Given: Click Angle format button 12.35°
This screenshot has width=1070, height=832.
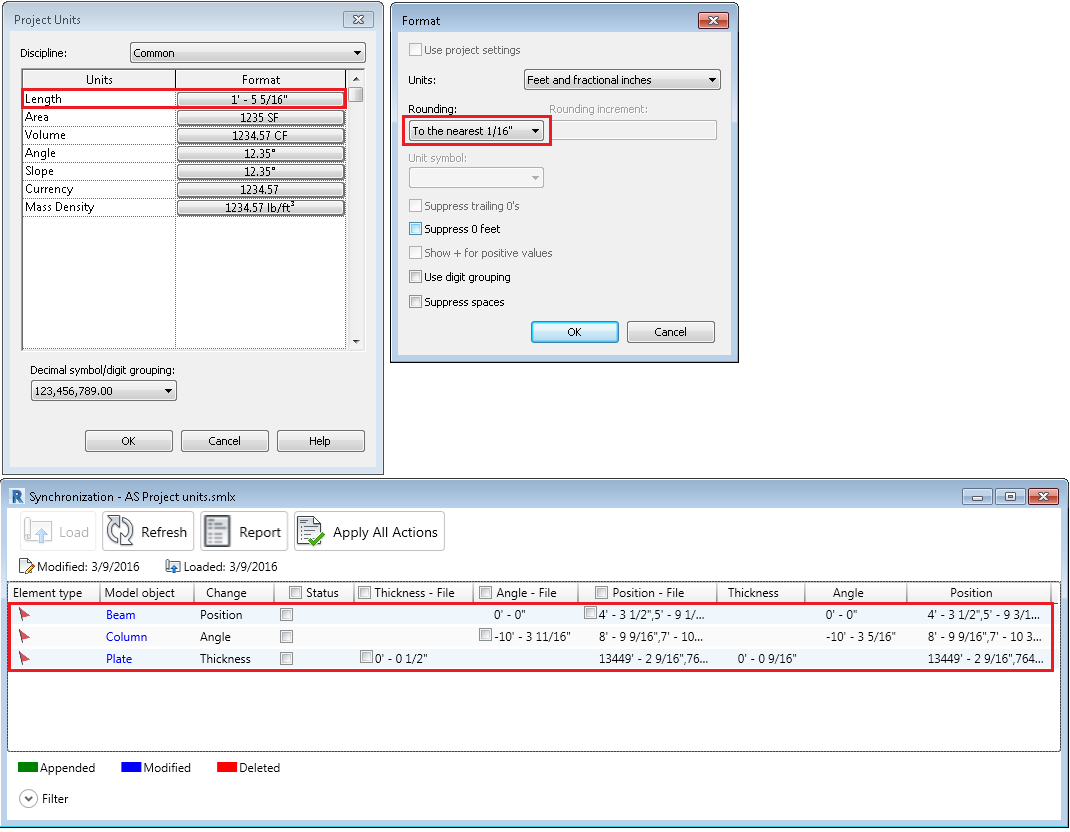Looking at the screenshot, I should pos(260,154).
